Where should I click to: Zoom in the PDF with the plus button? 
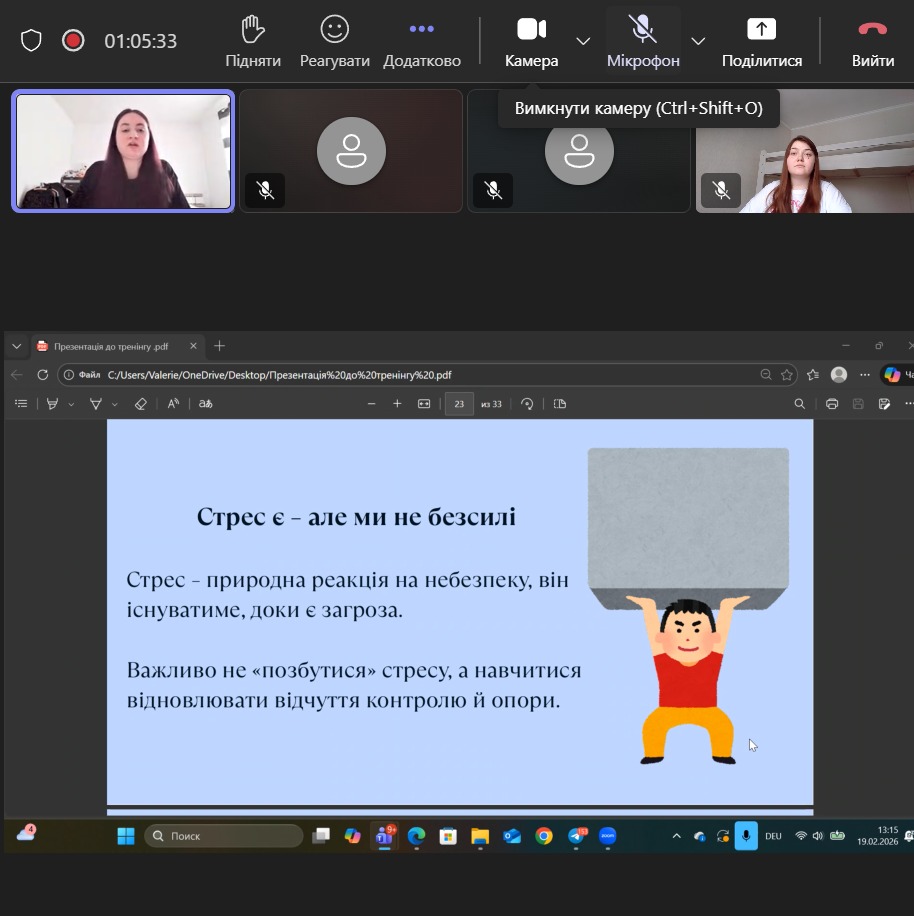397,404
